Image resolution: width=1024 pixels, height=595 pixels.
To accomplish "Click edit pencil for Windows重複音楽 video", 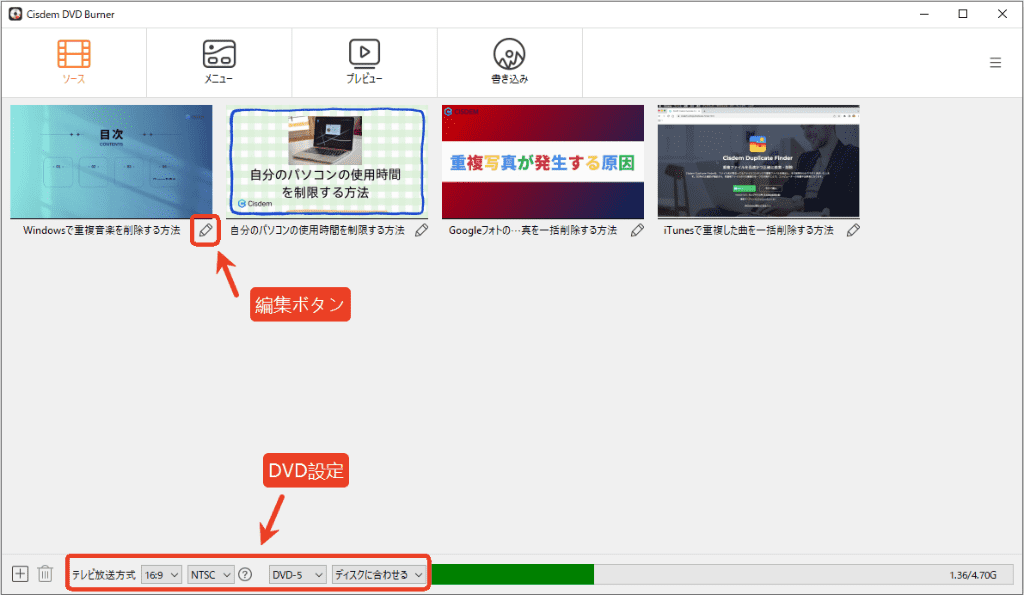I will coord(206,230).
